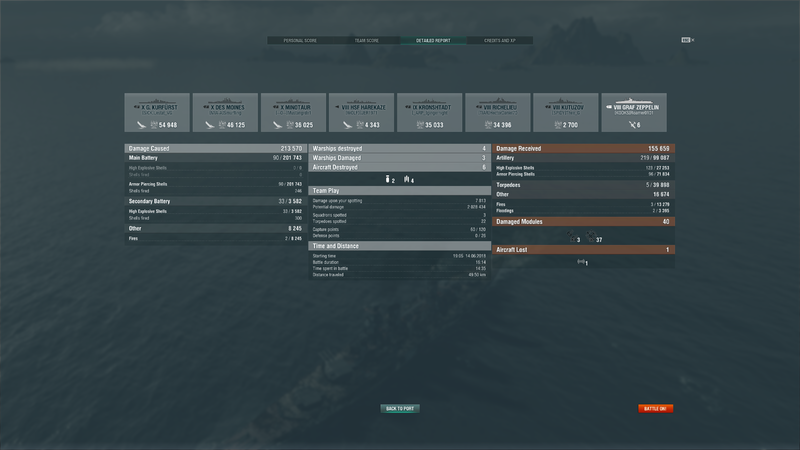Select the X Minotaur ship card
The width and height of the screenshot is (800, 450).
(x=293, y=112)
